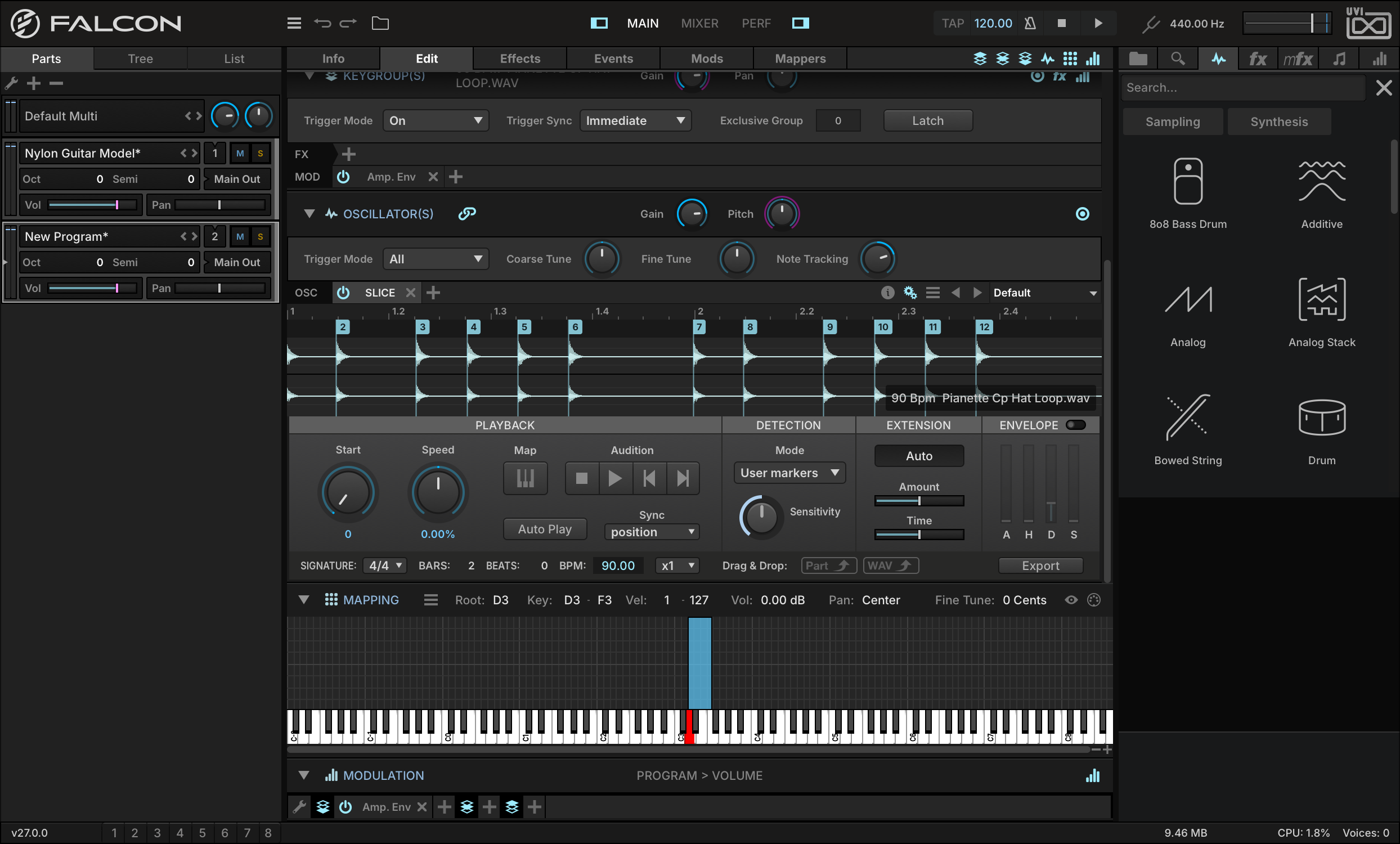Select the Additive oscillator icon

click(1322, 181)
